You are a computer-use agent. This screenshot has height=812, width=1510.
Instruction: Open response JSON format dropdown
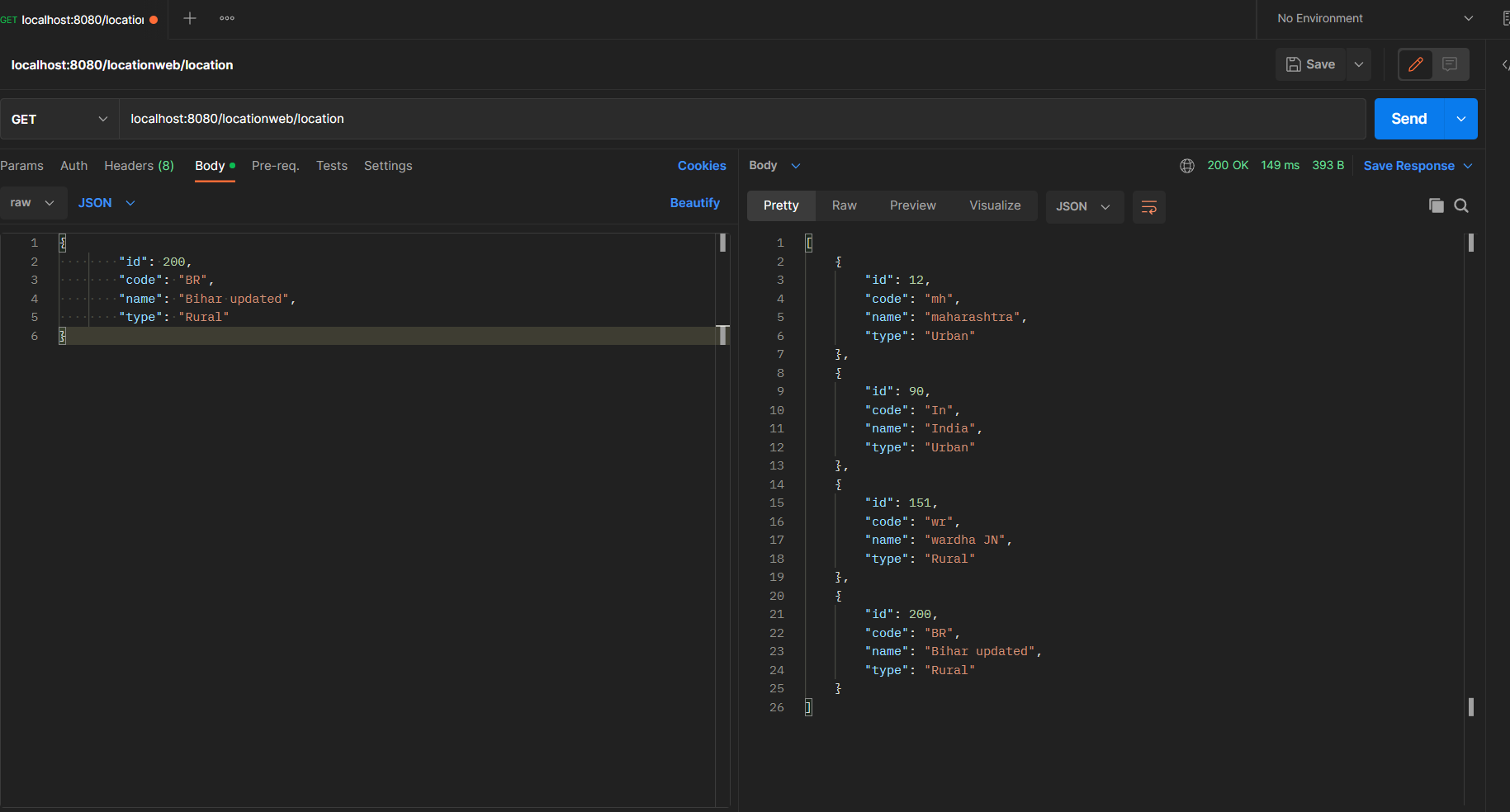pyautogui.click(x=1084, y=206)
